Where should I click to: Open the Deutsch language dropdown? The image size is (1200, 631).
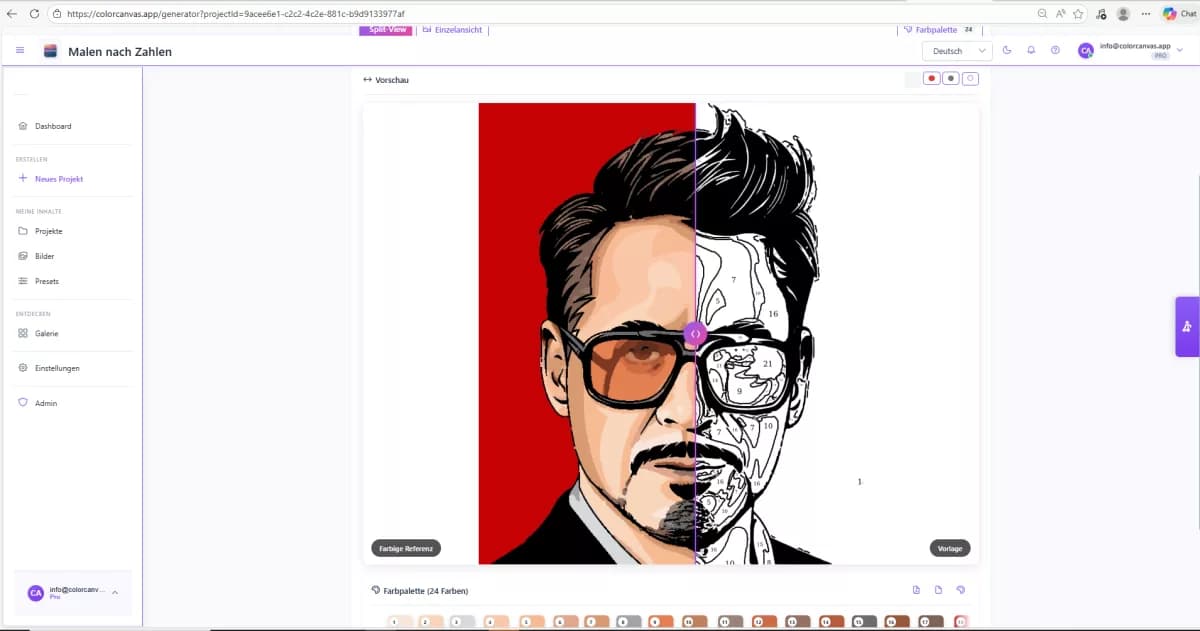[957, 51]
